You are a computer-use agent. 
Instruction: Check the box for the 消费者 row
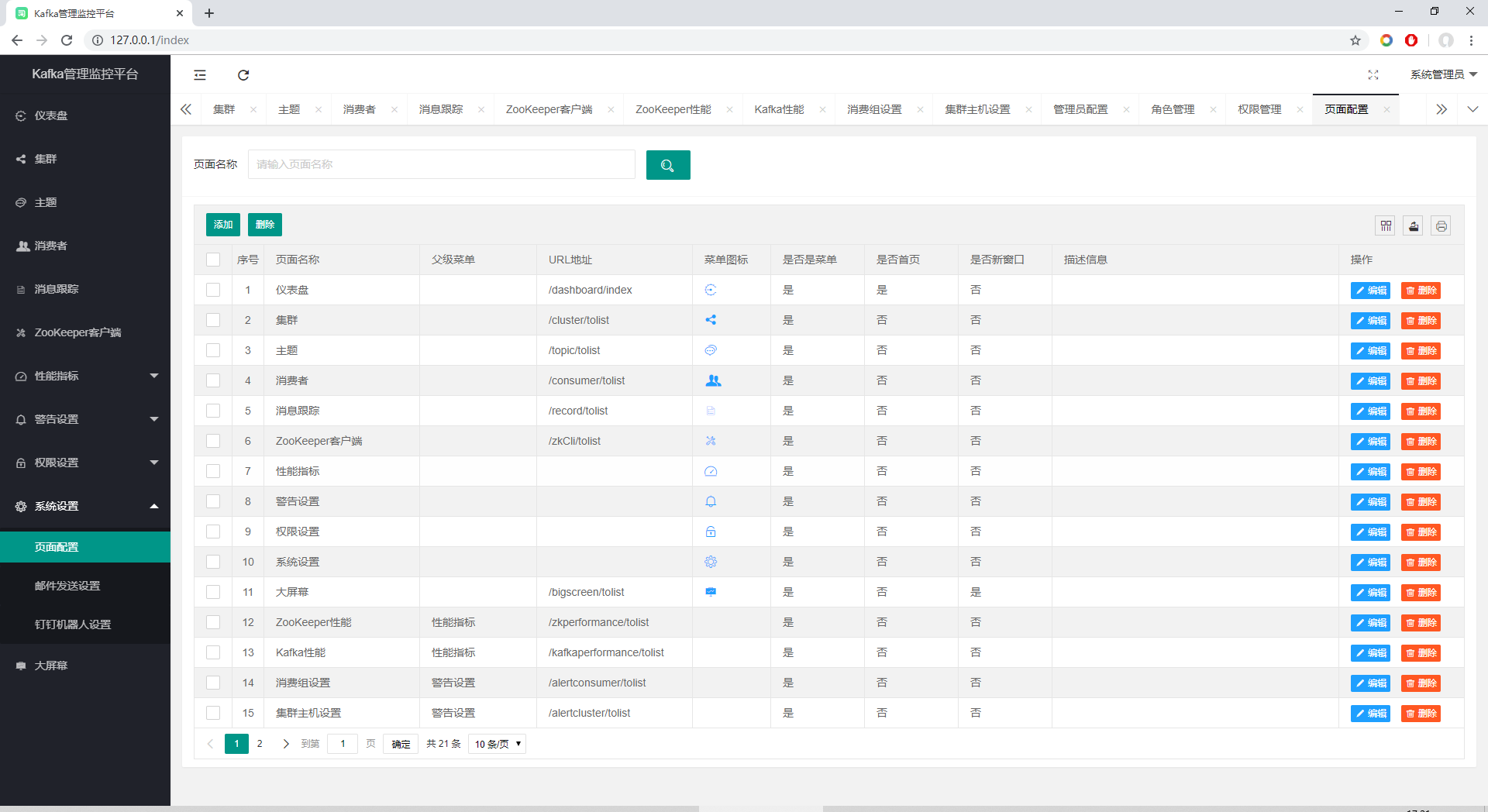click(213, 380)
